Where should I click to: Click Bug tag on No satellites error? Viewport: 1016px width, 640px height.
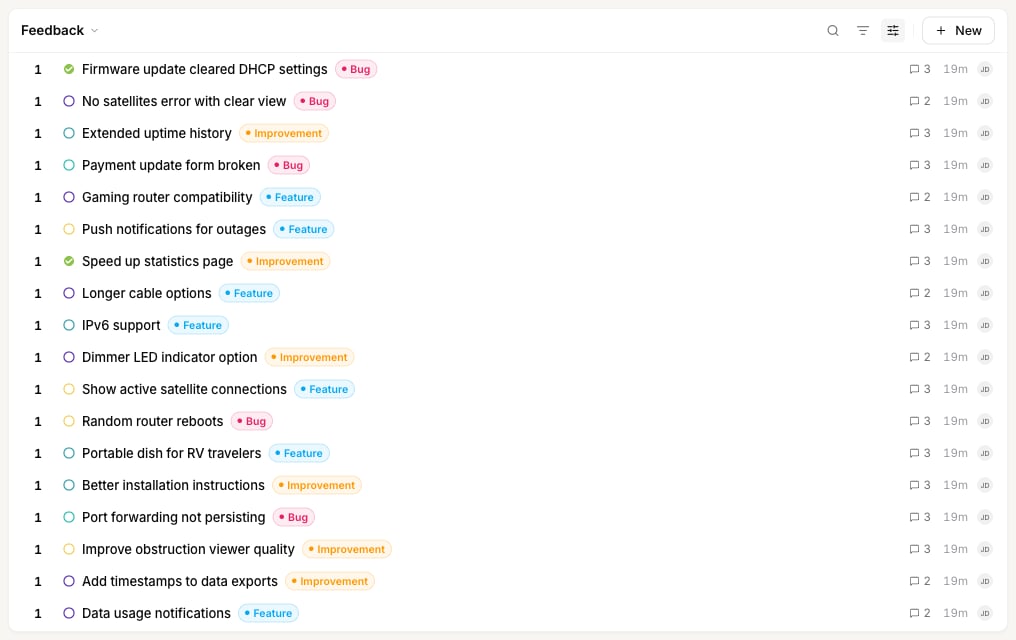pyautogui.click(x=314, y=101)
